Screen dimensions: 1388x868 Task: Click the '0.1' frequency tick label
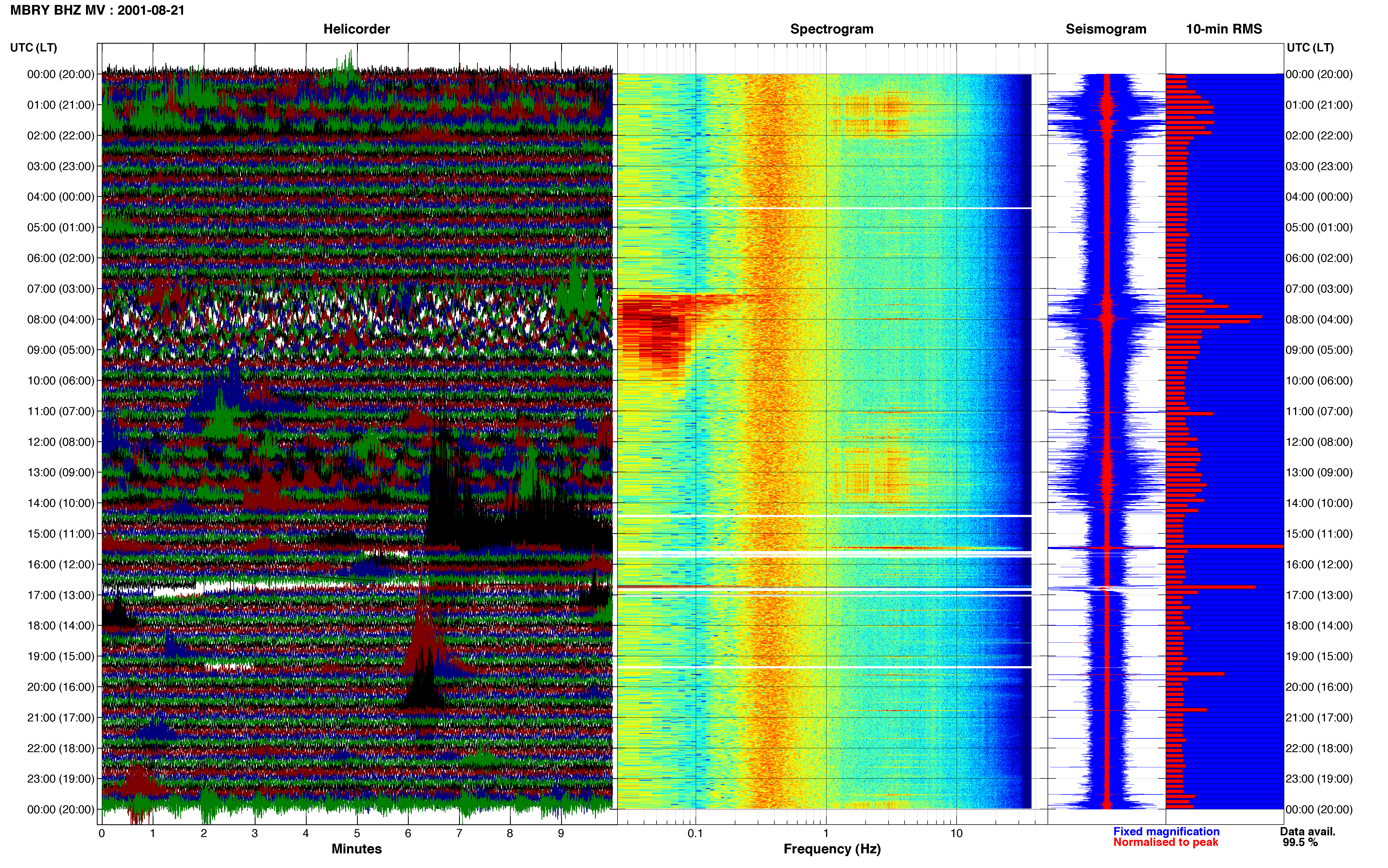(x=695, y=833)
